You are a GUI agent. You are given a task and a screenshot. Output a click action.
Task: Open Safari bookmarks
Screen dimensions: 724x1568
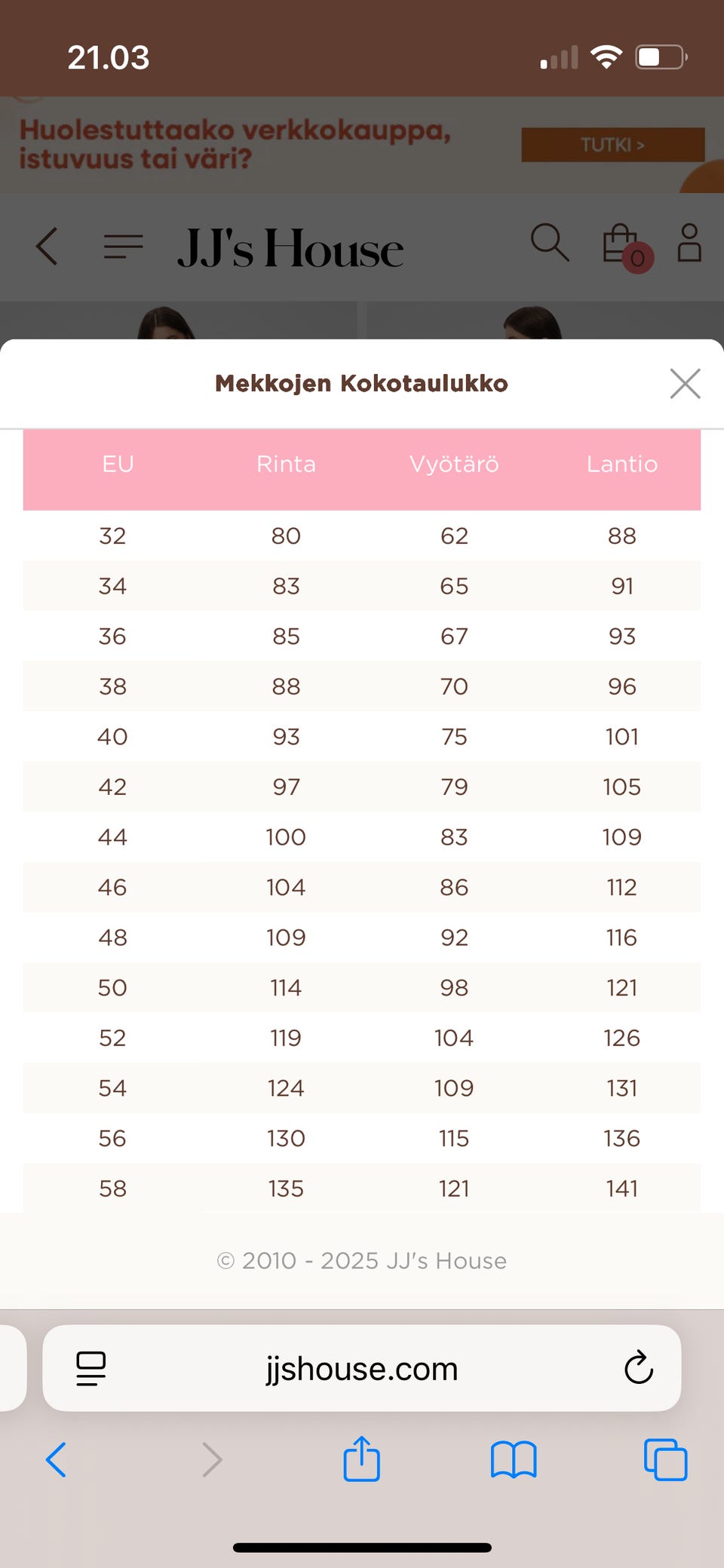[x=513, y=1459]
